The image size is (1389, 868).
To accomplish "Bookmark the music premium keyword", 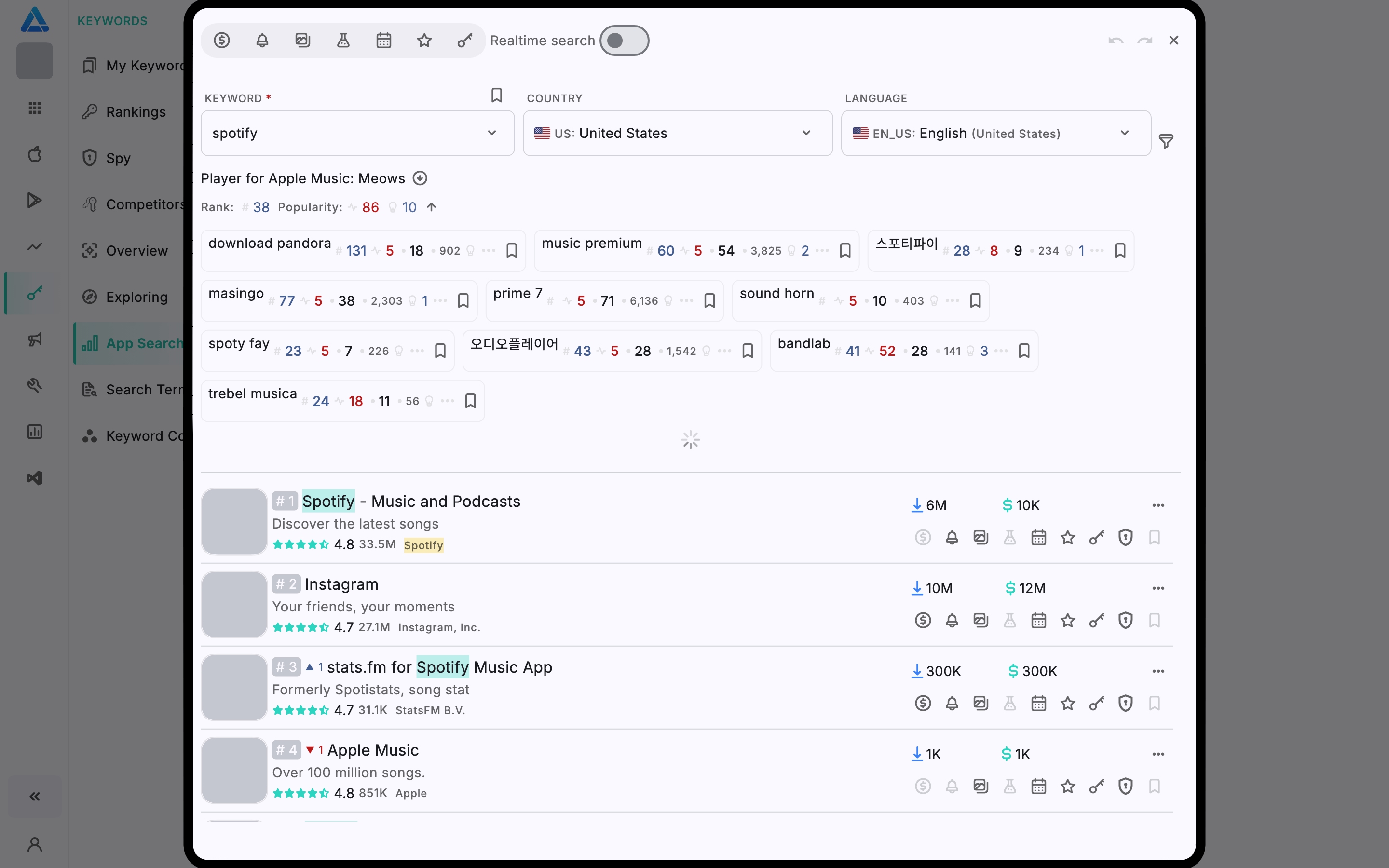I will coord(845,251).
